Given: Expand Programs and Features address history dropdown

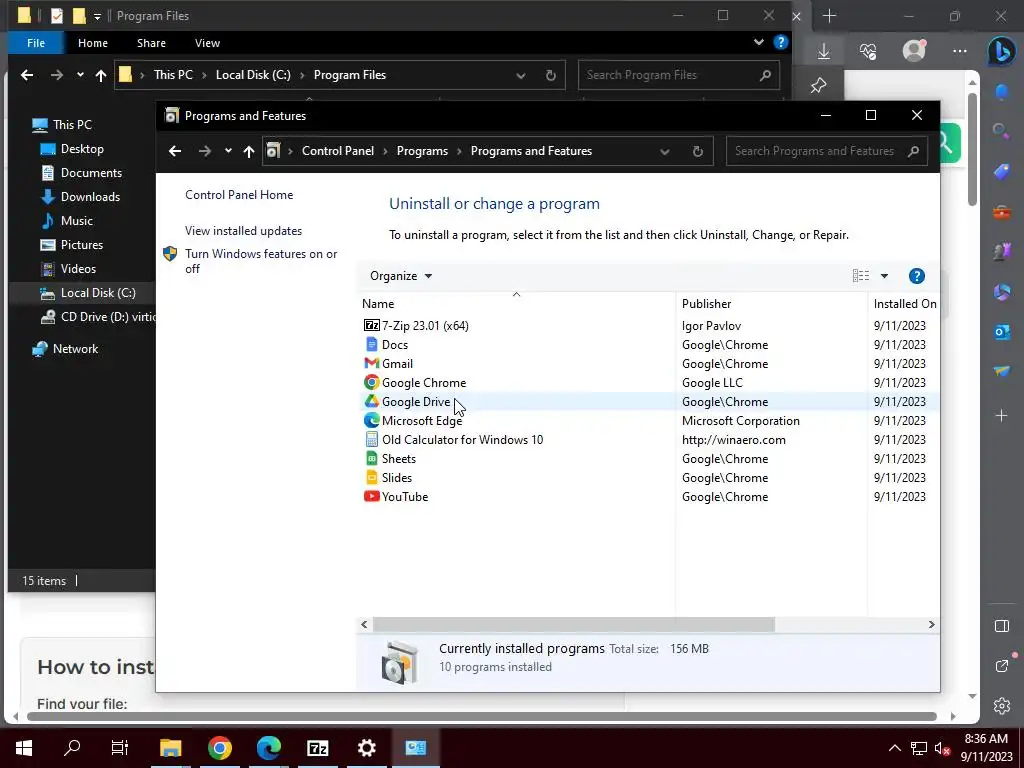Looking at the screenshot, I should point(665,152).
